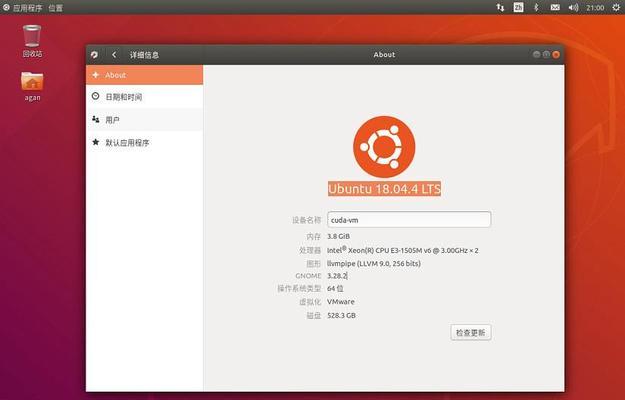Select the 默认应用程序 sidebar entry

144,142
